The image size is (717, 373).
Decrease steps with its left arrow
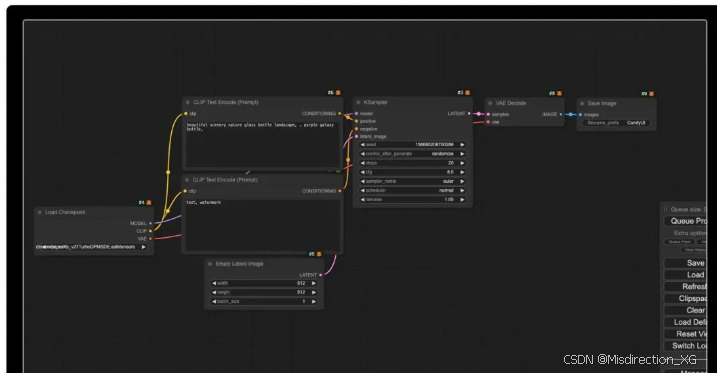point(363,163)
